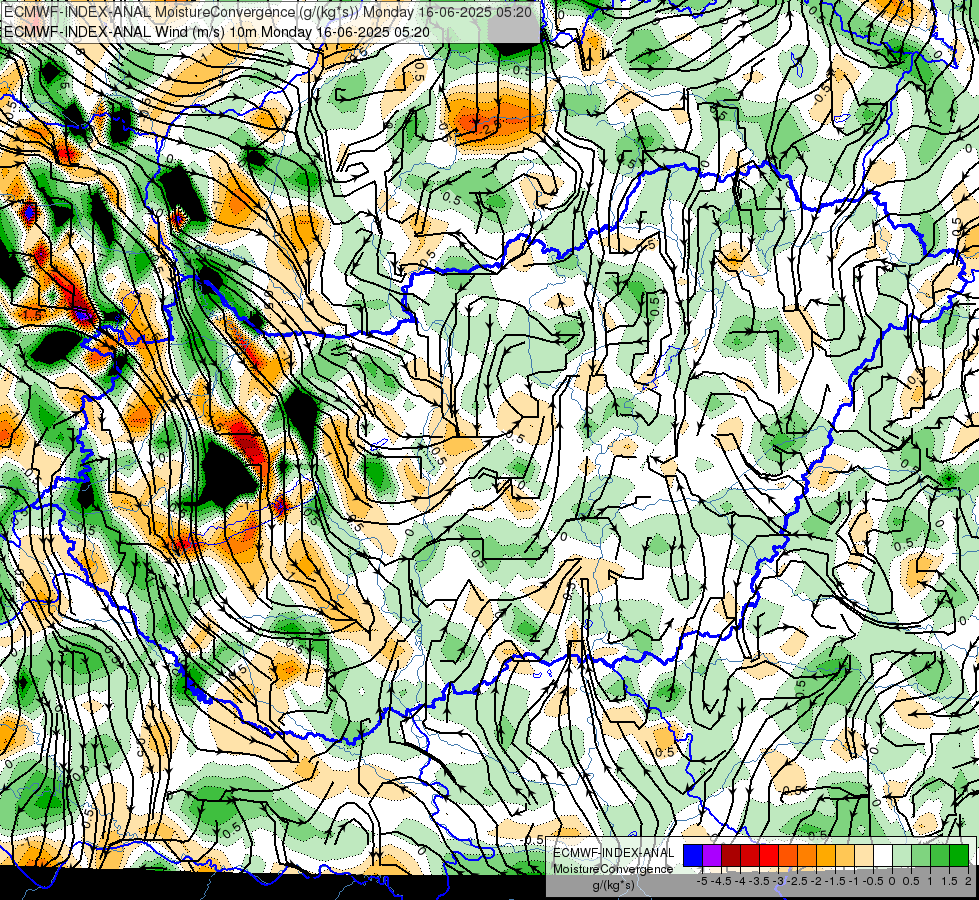Click the blue legend swatch left of -5
Image resolution: width=979 pixels, height=900 pixels.
coord(693,856)
